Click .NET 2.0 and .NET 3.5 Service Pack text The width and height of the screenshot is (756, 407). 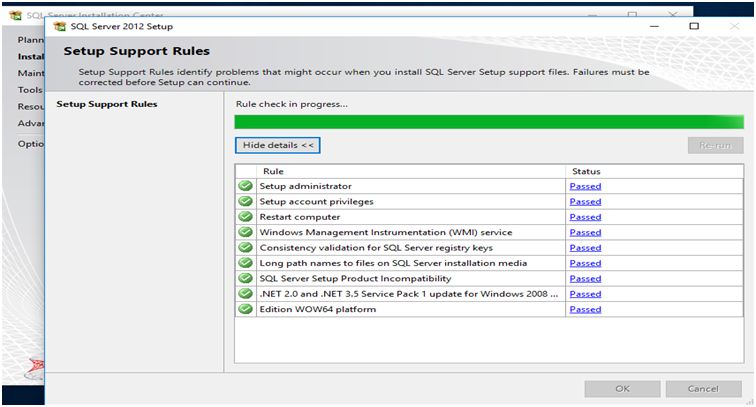pos(409,294)
